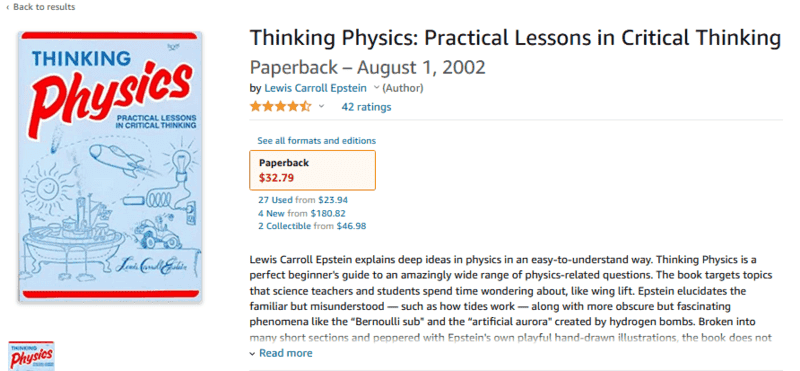View the 42 ratings
800x371 pixels.
click(366, 107)
